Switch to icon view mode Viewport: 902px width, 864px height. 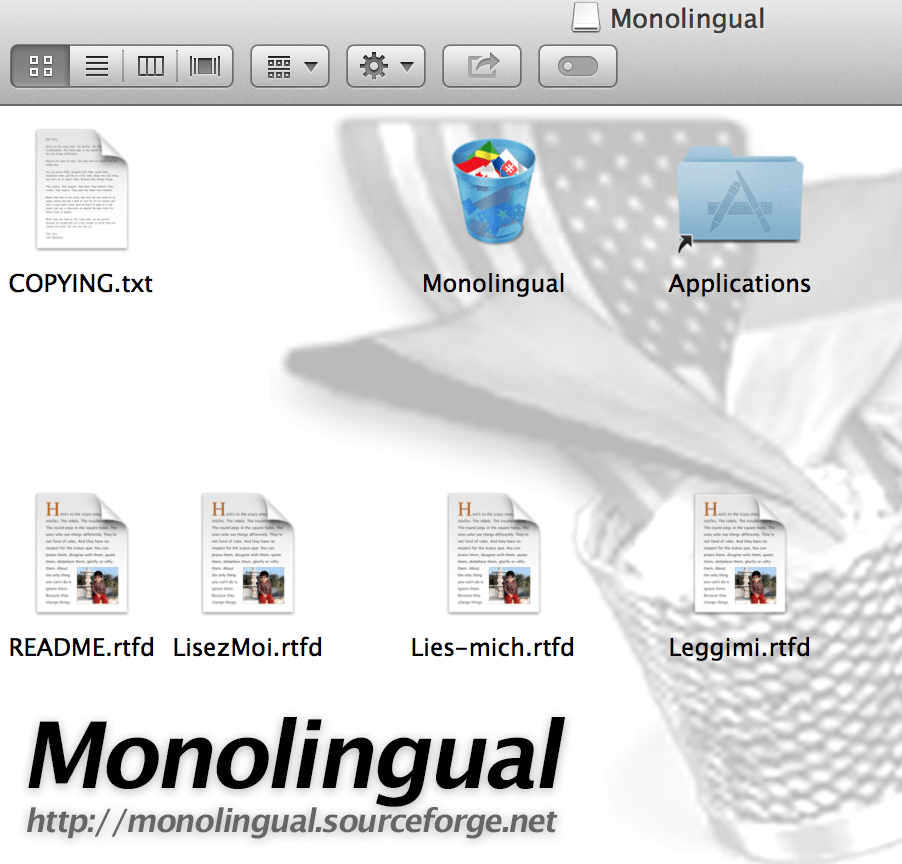(41, 67)
